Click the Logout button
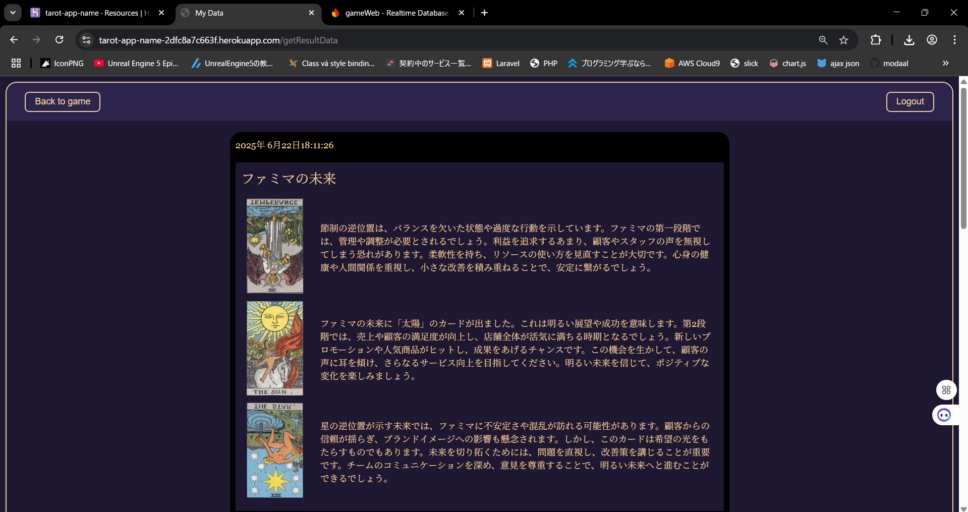The width and height of the screenshot is (968, 512). 909,102
